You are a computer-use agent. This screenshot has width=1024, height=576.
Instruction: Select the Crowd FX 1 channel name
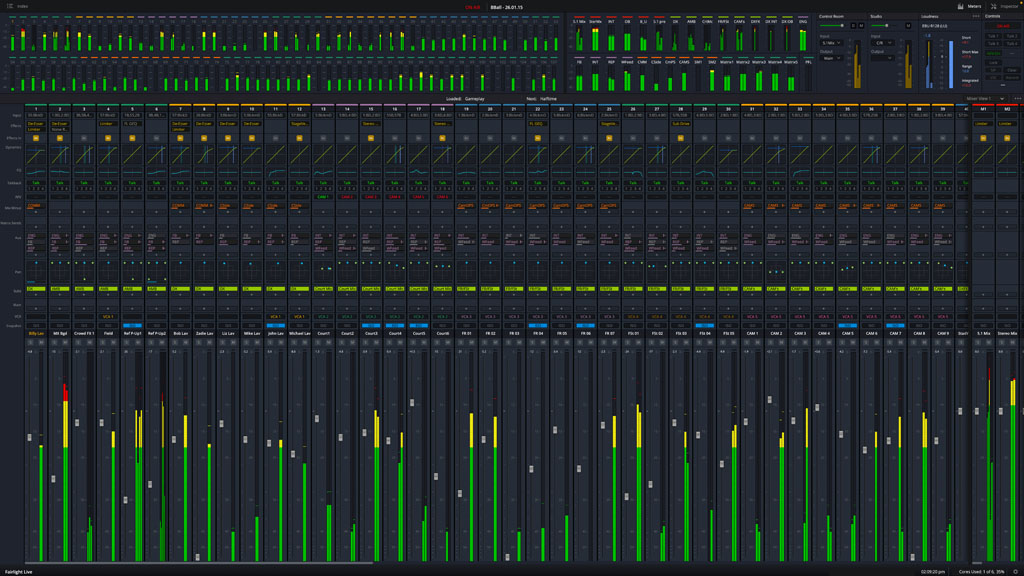[84, 333]
